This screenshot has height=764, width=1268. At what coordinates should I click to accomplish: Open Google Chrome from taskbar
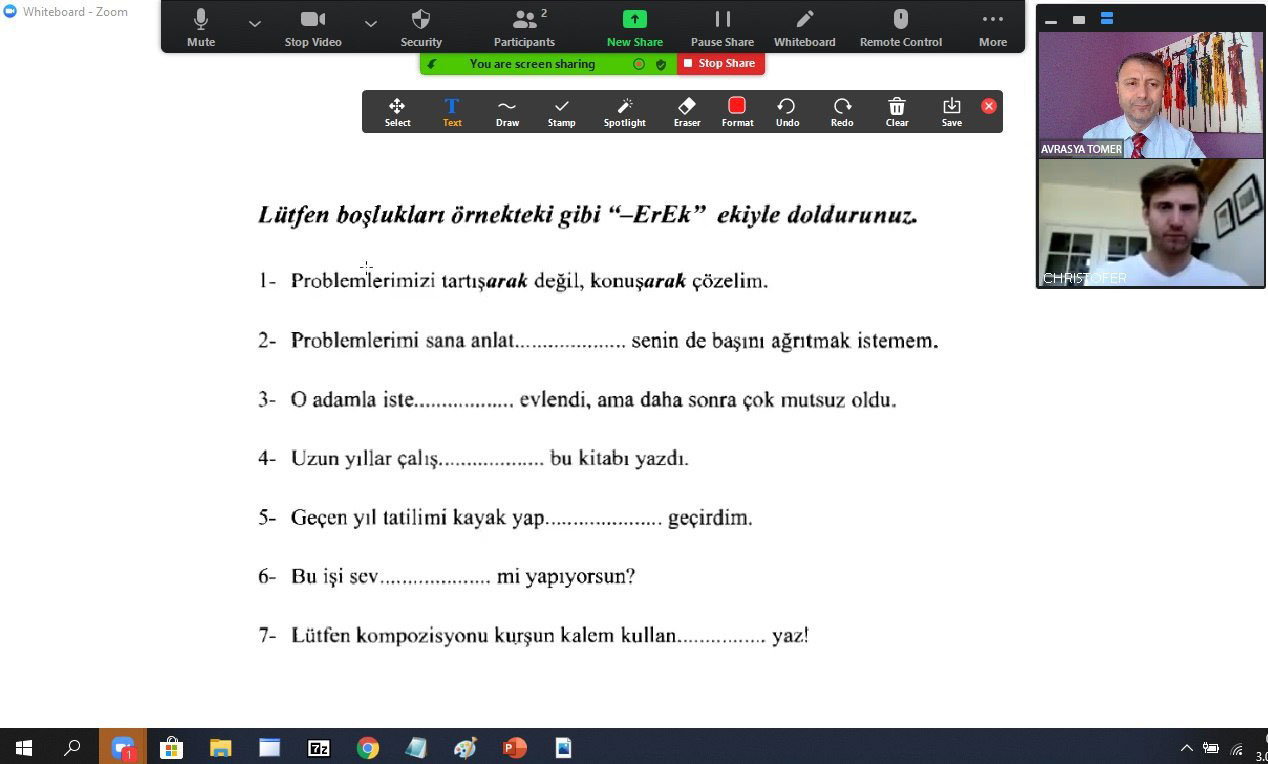(x=368, y=747)
